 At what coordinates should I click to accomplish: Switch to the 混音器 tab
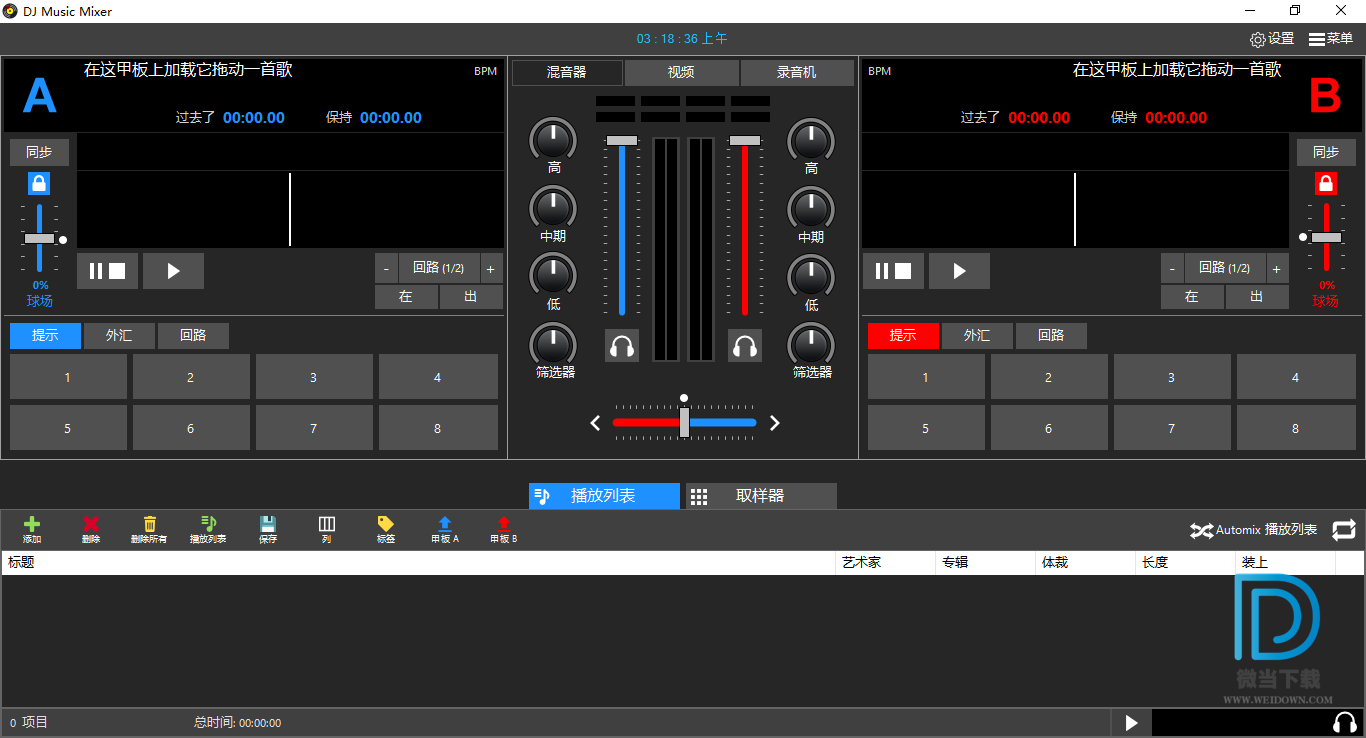pyautogui.click(x=567, y=72)
